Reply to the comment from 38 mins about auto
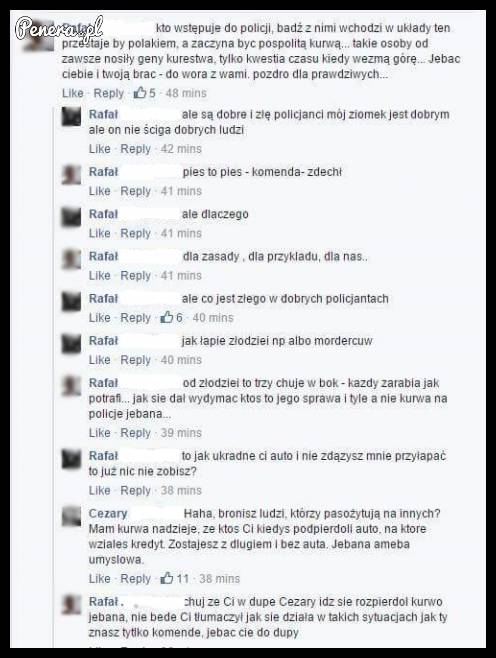This screenshot has width=496, height=658. pyautogui.click(x=136, y=491)
